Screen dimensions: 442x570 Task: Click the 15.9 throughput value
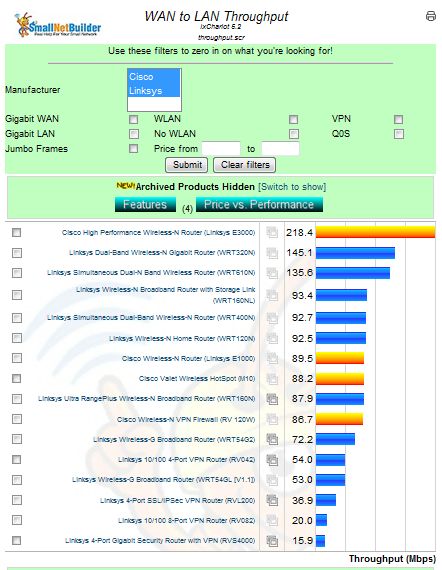tap(302, 541)
